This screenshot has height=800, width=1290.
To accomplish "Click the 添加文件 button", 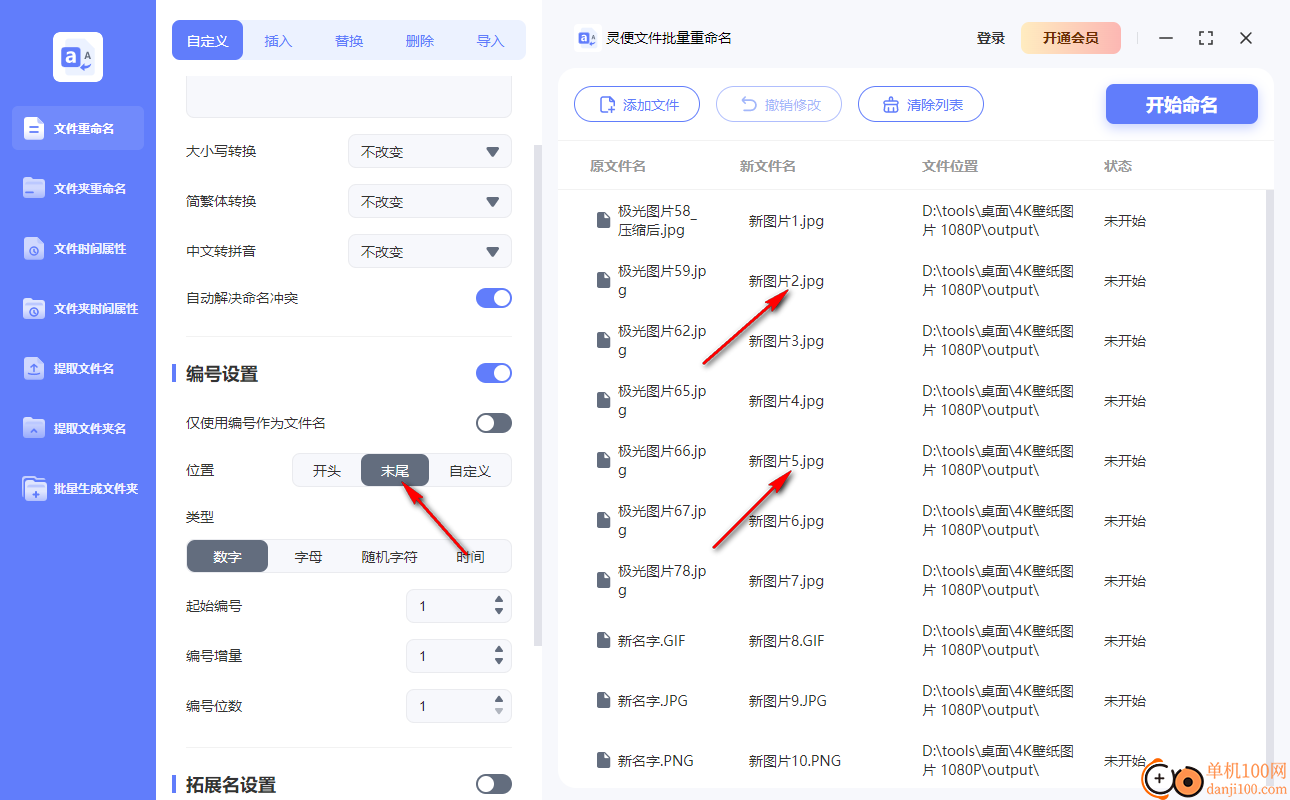I will [x=637, y=104].
